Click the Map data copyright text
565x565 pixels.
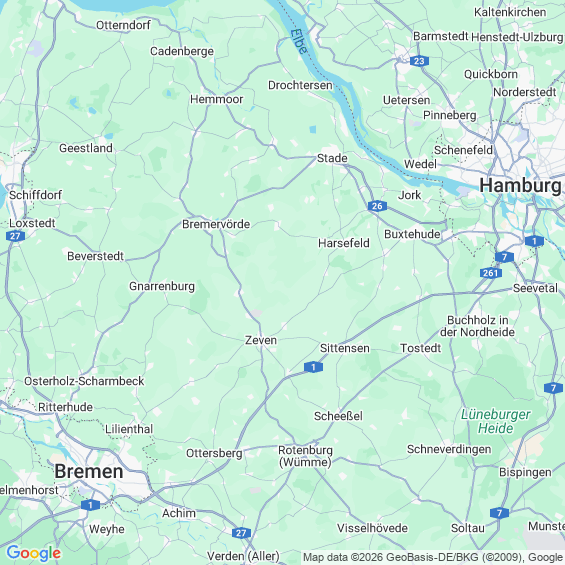click(433, 557)
